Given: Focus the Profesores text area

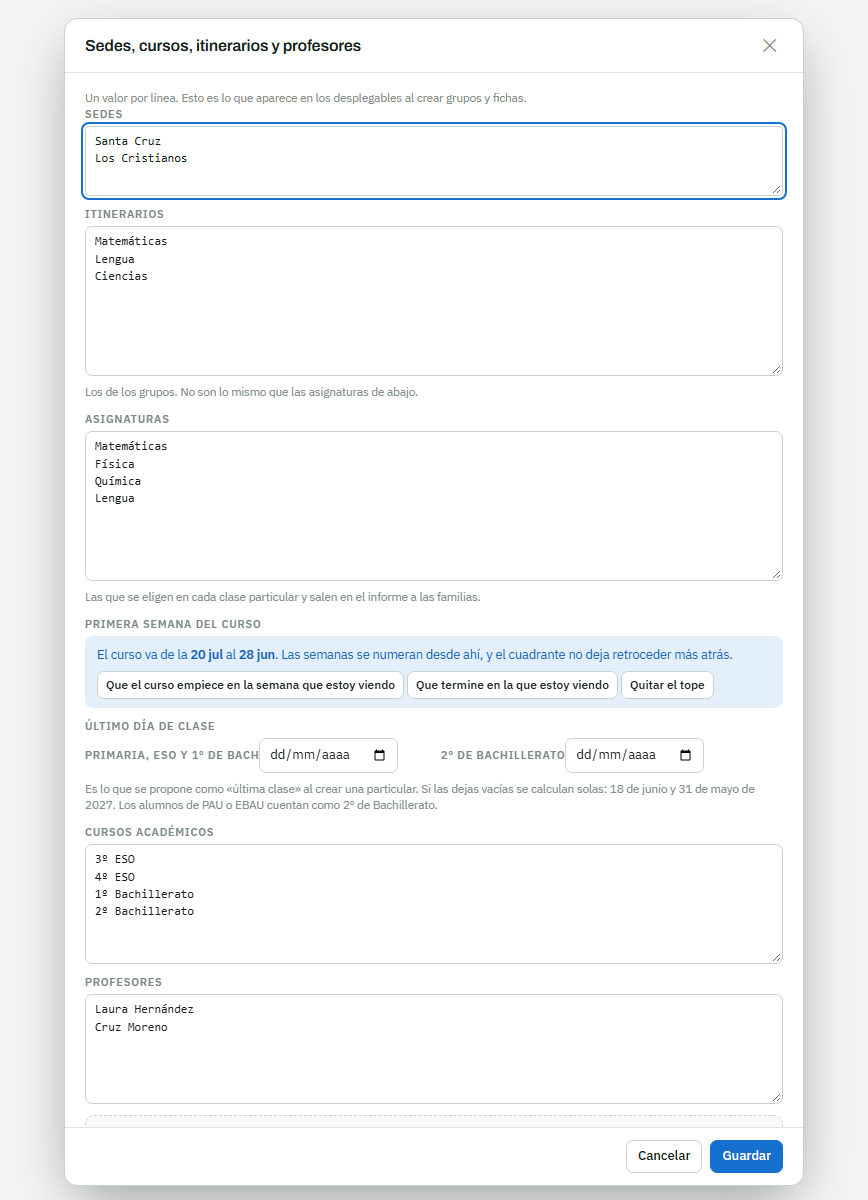Looking at the screenshot, I should pyautogui.click(x=434, y=1049).
